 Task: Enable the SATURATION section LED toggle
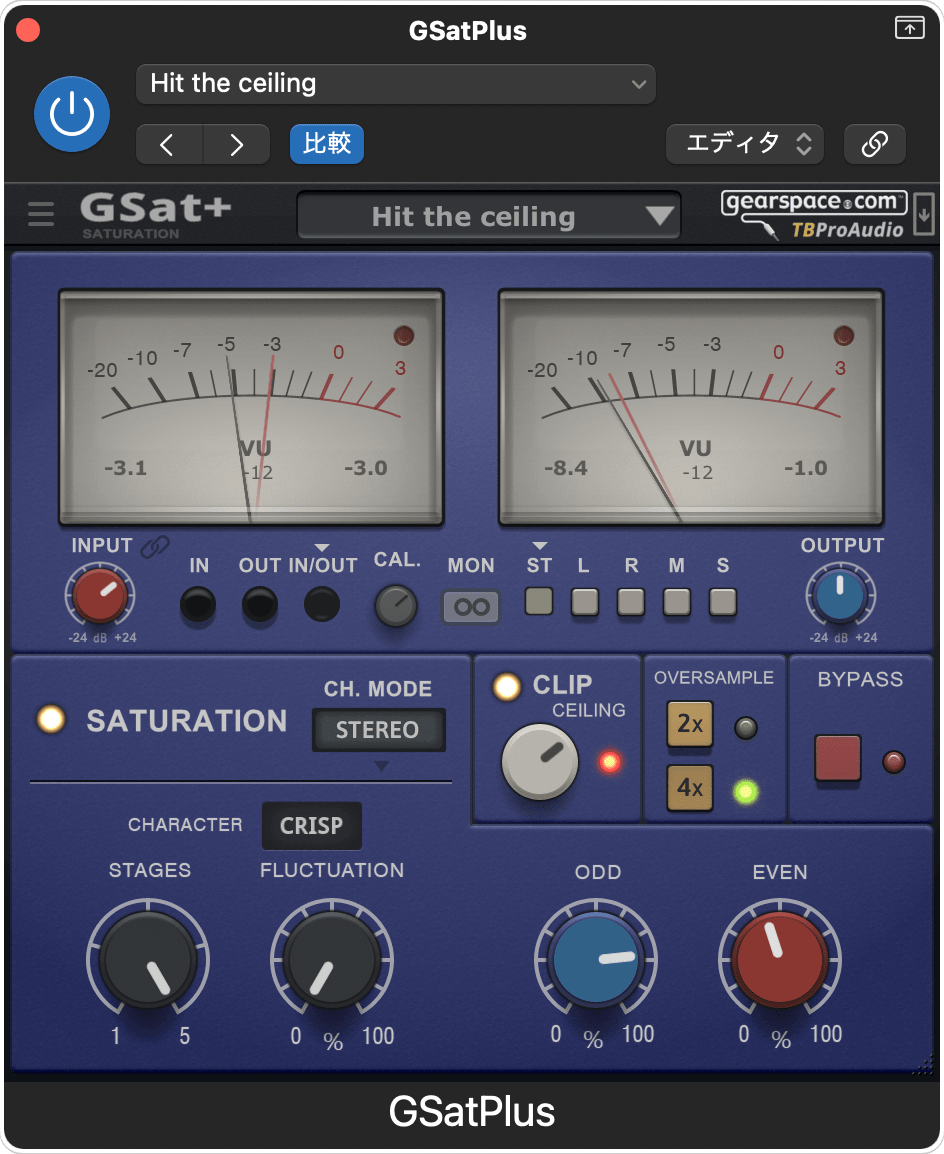click(x=49, y=719)
